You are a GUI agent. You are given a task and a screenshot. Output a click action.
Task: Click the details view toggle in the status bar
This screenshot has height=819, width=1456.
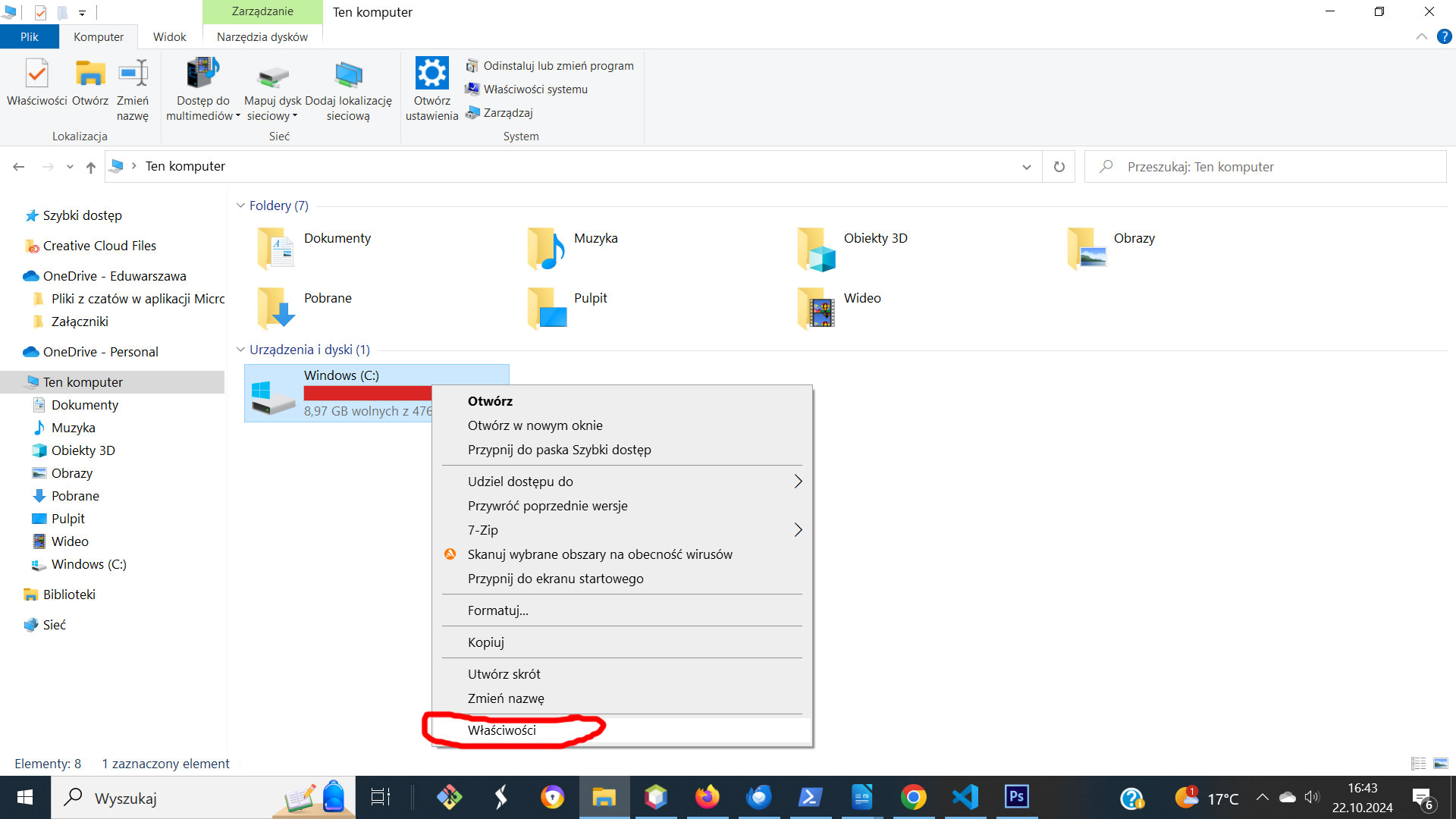(1418, 764)
